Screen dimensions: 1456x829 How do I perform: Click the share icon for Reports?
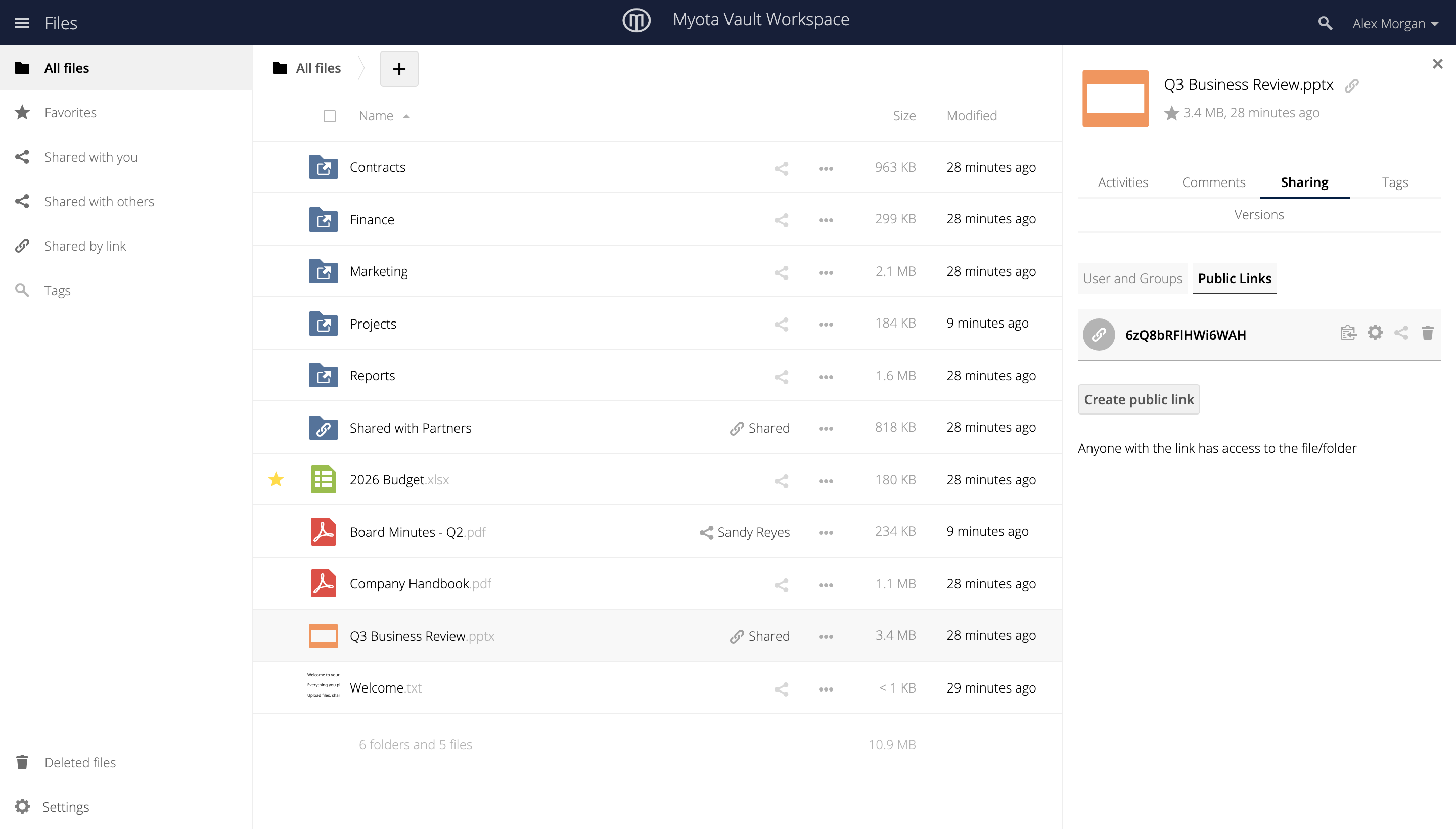(x=781, y=377)
